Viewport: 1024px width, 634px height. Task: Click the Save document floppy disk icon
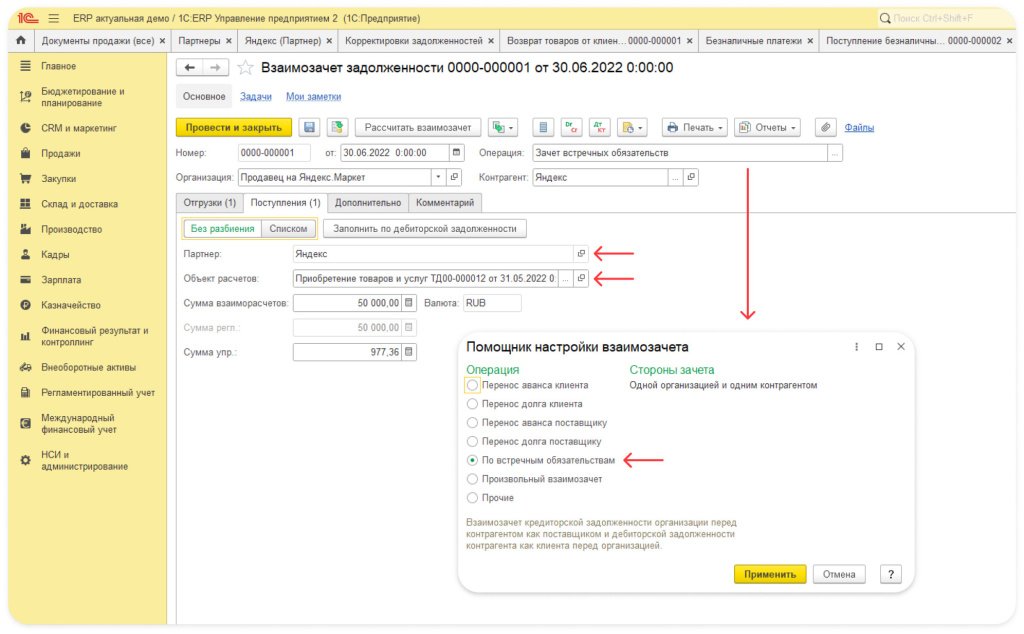point(310,128)
